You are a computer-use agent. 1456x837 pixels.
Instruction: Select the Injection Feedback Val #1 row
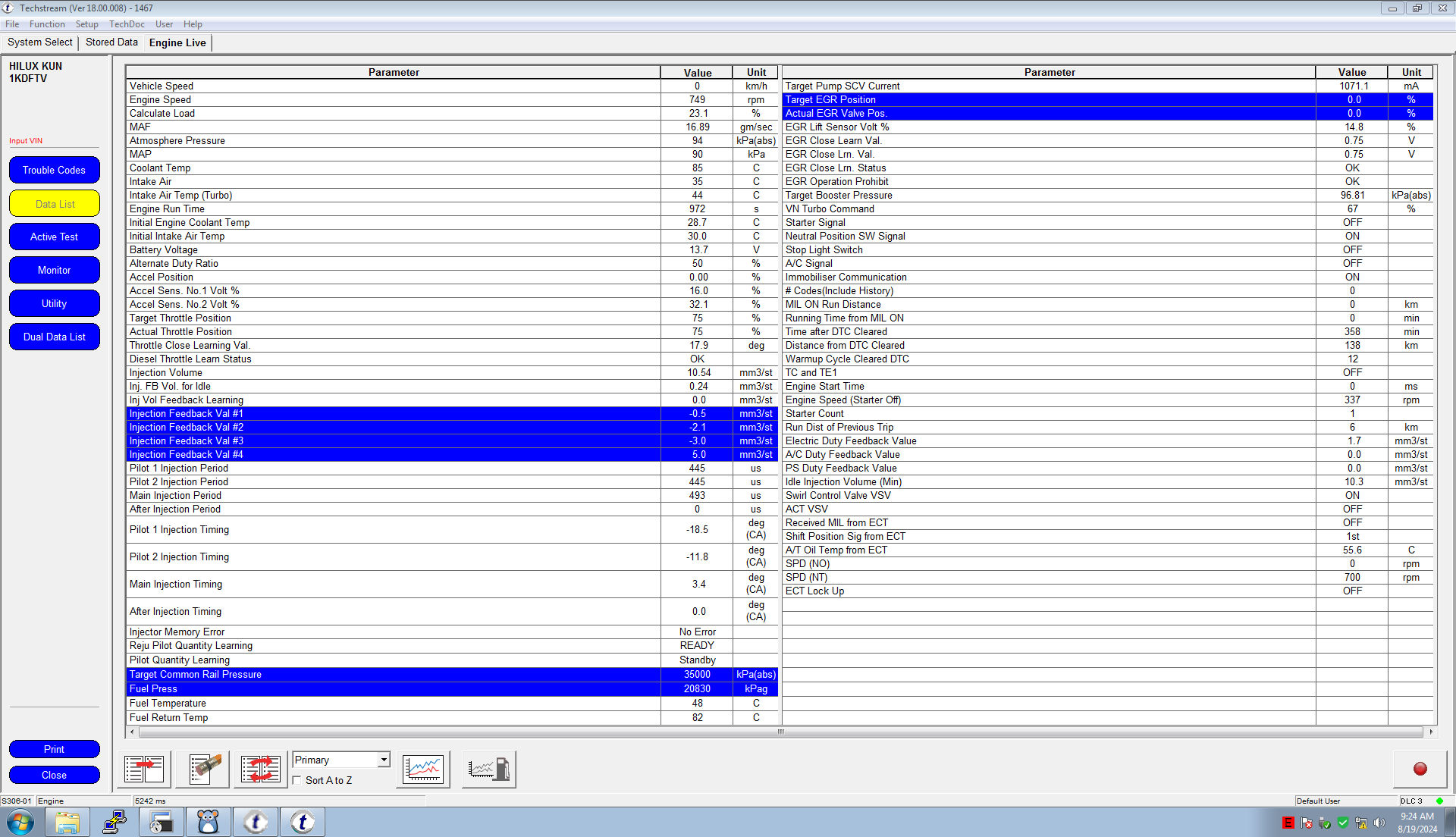[x=452, y=414]
